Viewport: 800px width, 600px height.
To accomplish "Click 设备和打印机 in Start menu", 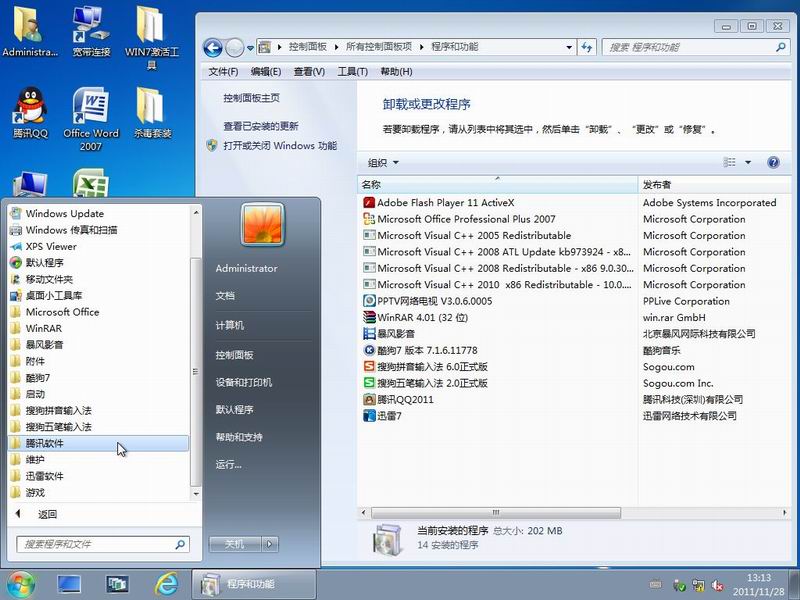I will 244,382.
